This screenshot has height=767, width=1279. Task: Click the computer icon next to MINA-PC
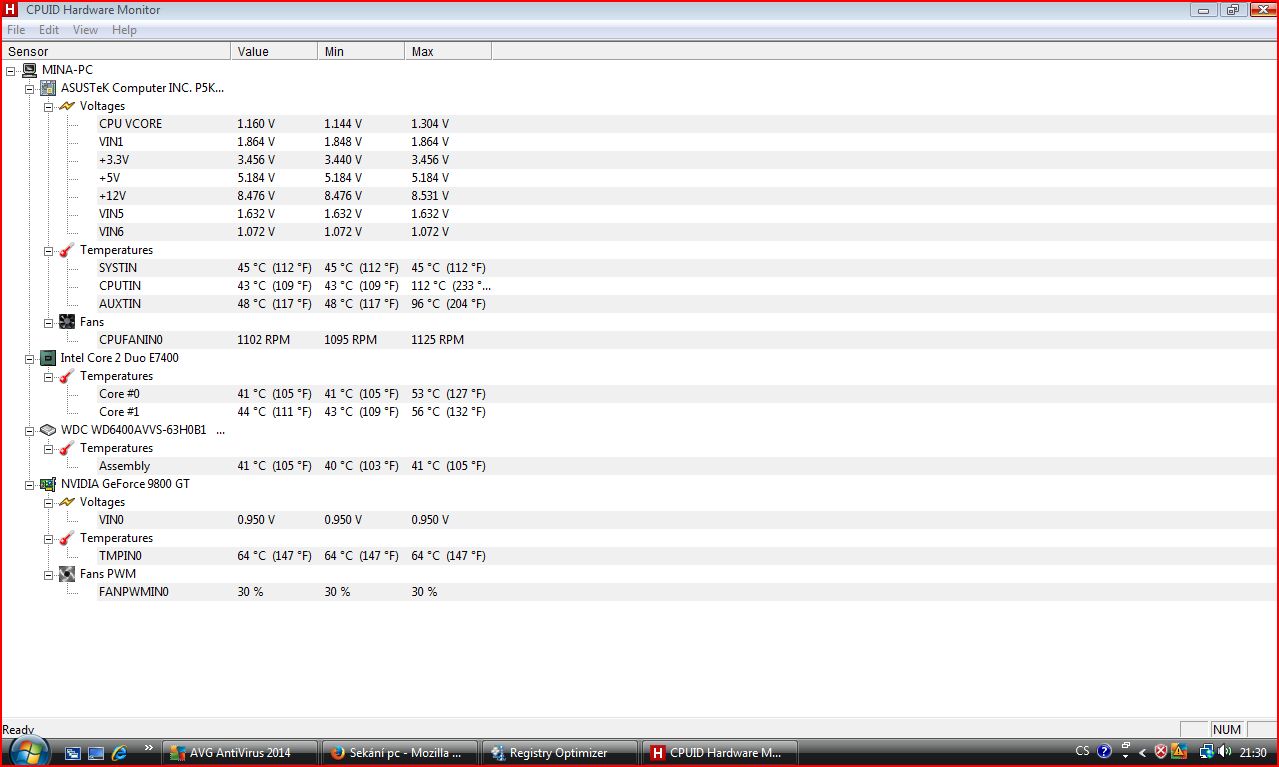point(29,70)
